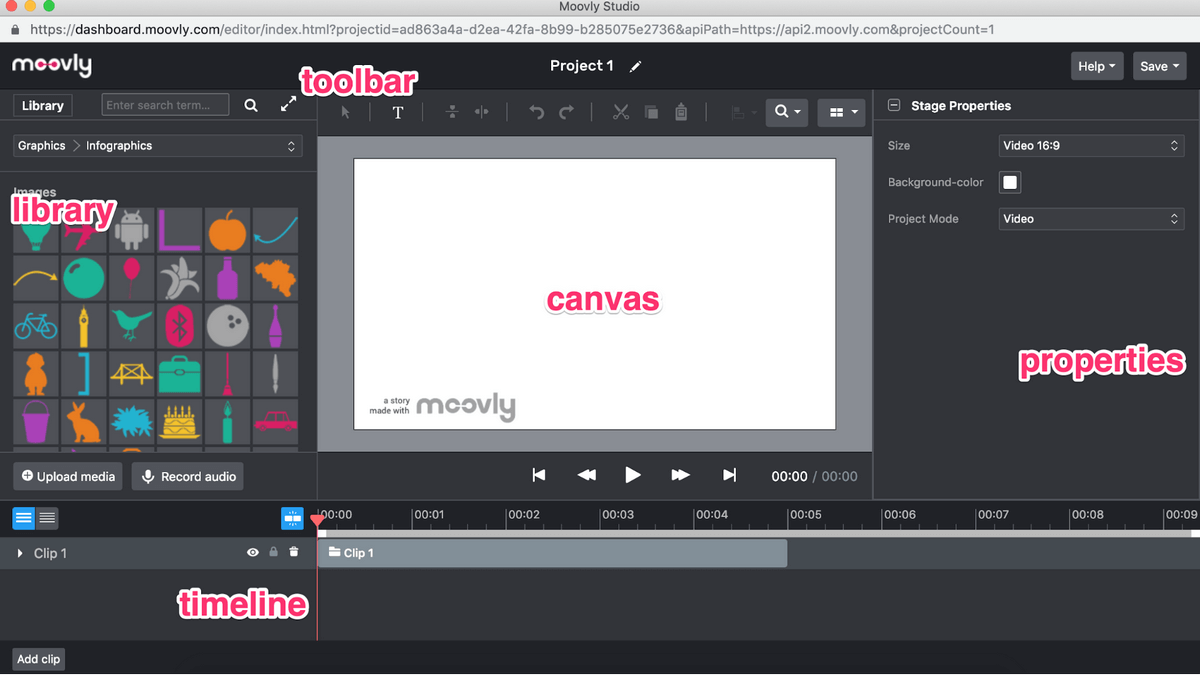Expand the Clip 1 layer row
1200x675 pixels.
pyautogui.click(x=20, y=553)
